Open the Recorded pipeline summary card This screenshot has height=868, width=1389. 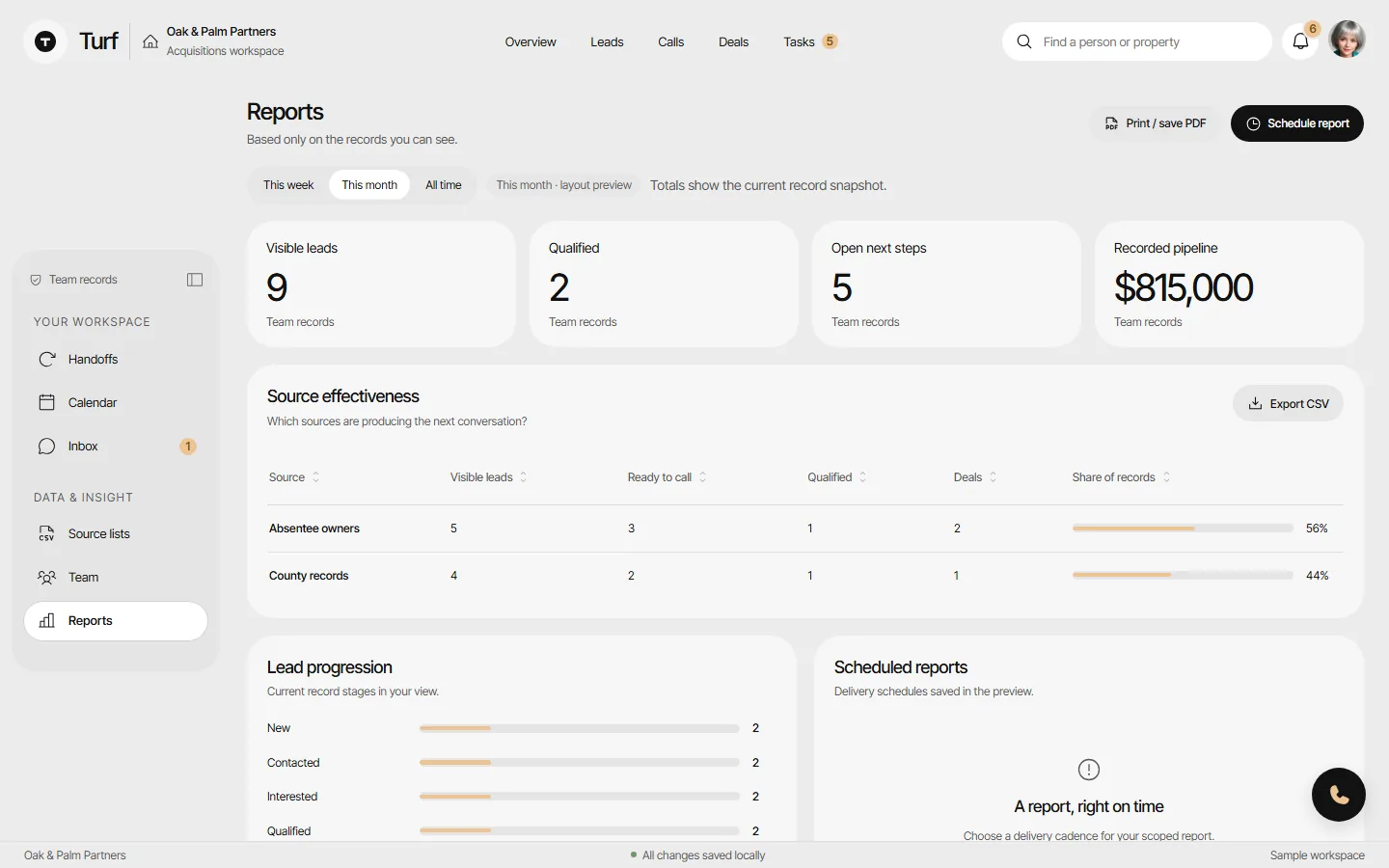coord(1229,285)
